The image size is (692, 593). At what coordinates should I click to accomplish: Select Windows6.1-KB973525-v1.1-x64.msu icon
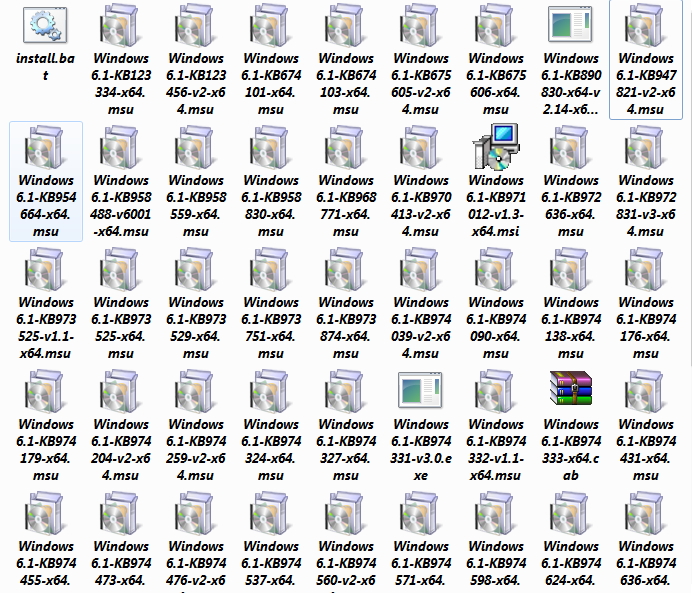point(45,269)
